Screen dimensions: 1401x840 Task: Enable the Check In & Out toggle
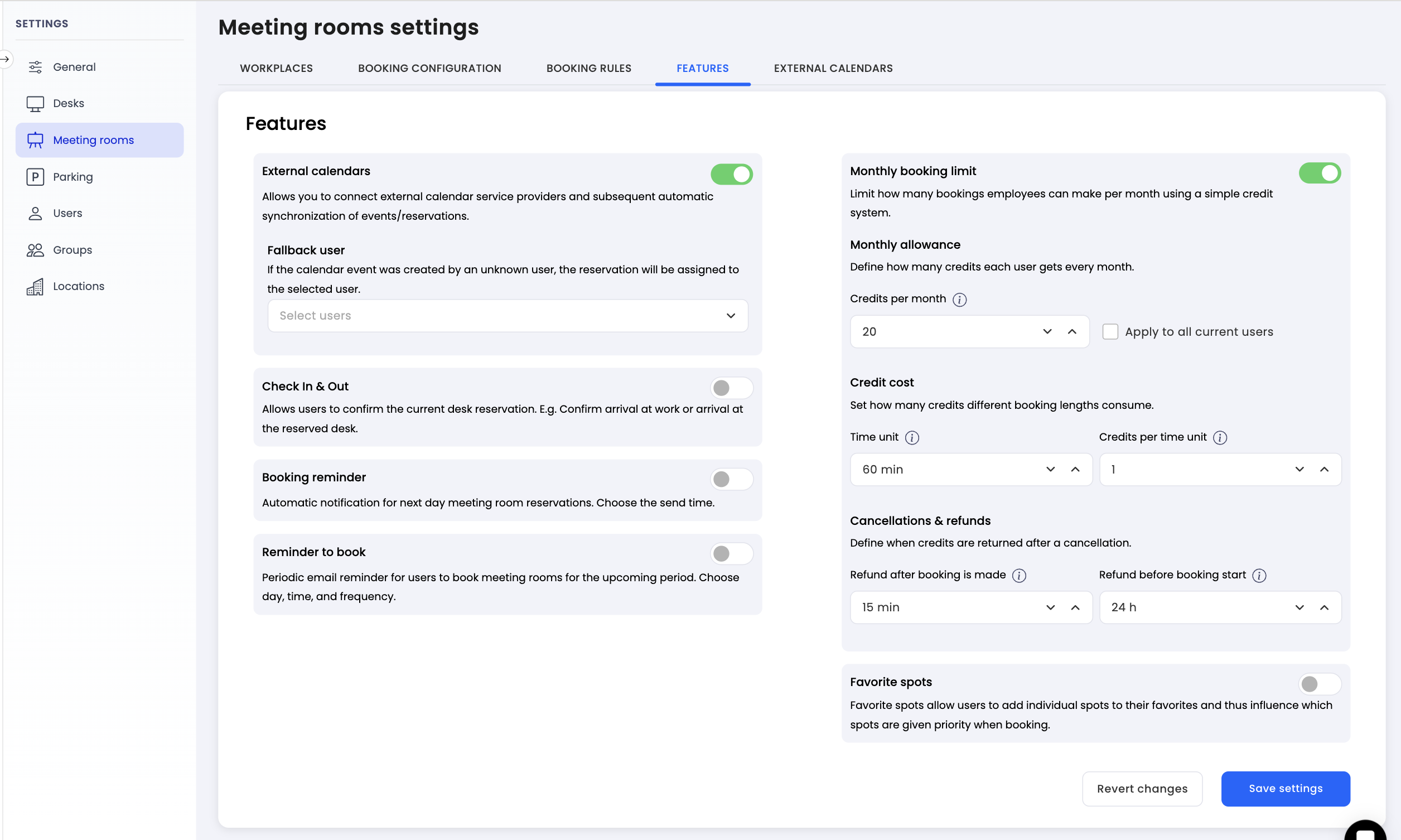(x=731, y=388)
